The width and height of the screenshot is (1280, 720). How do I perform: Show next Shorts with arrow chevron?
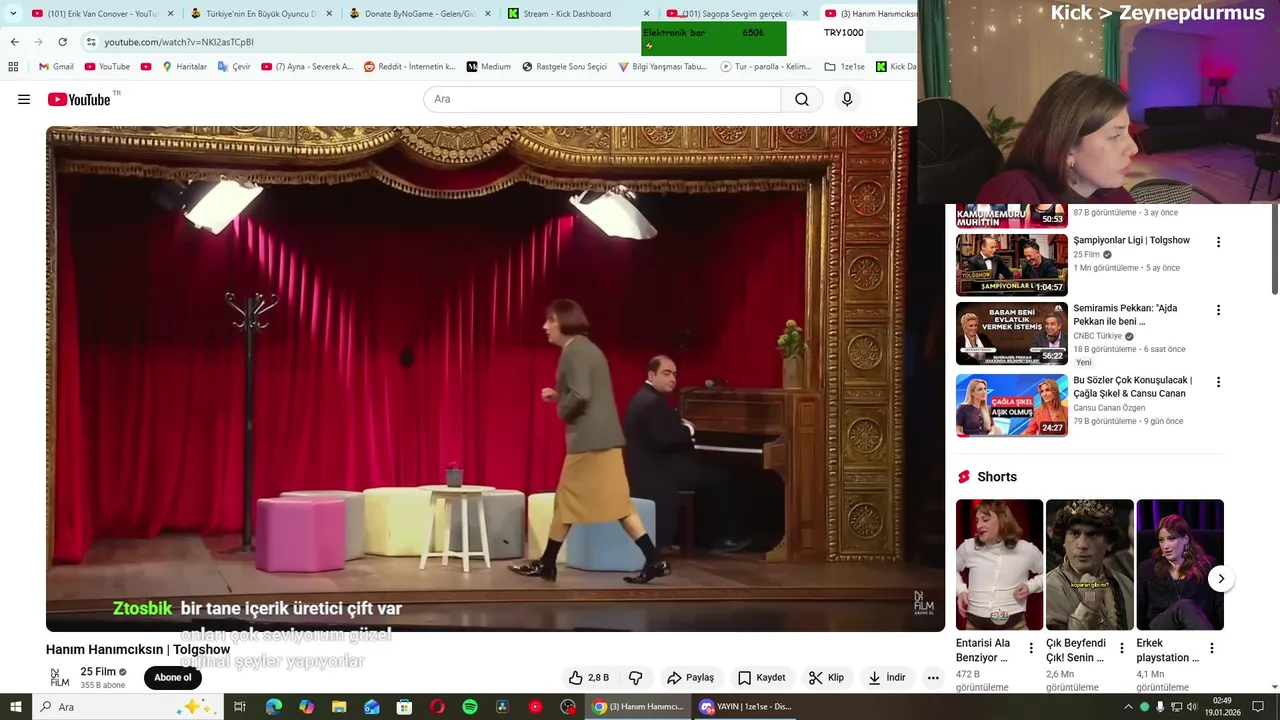(x=1221, y=579)
